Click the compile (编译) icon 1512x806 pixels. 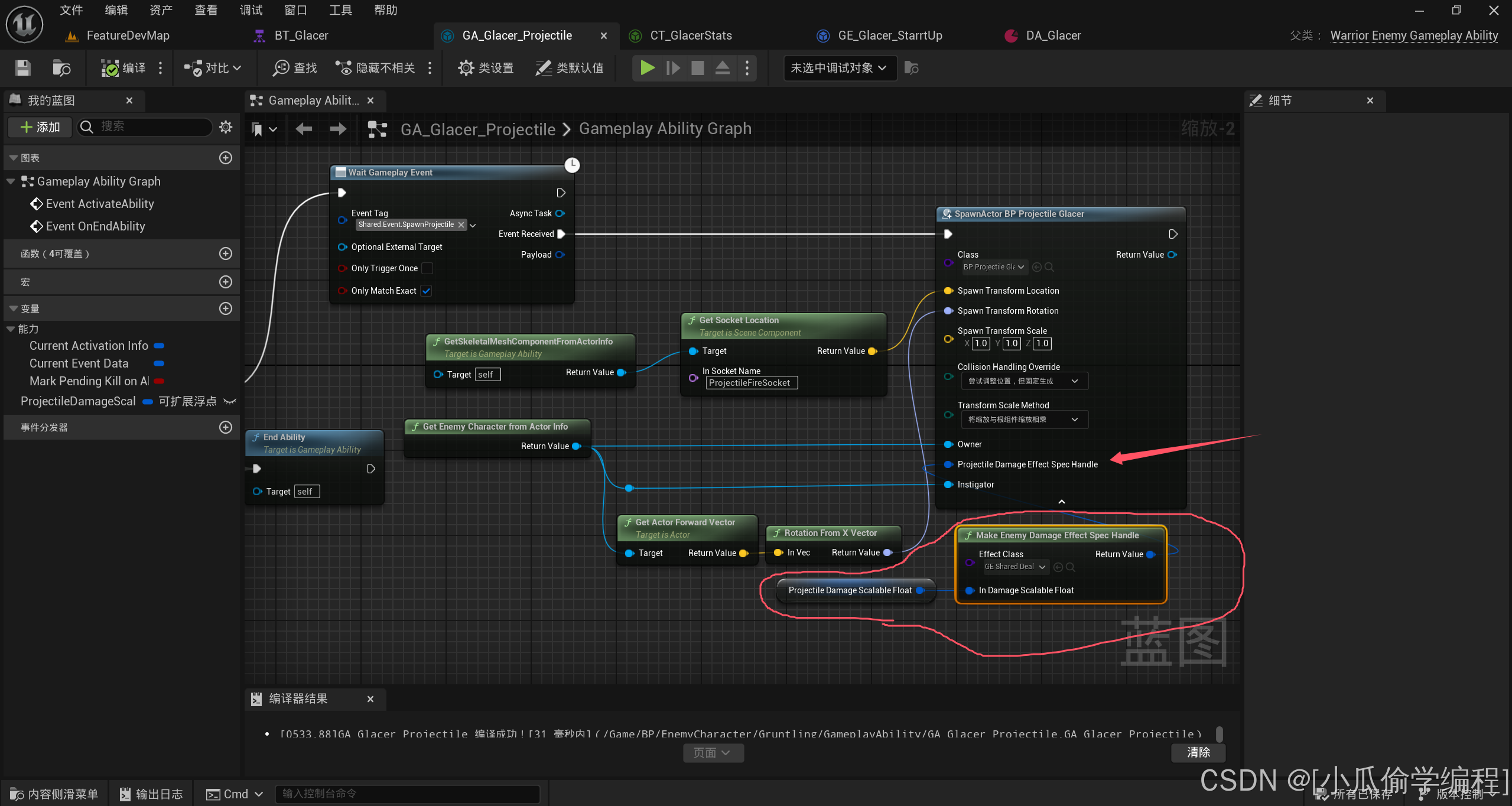pos(110,68)
